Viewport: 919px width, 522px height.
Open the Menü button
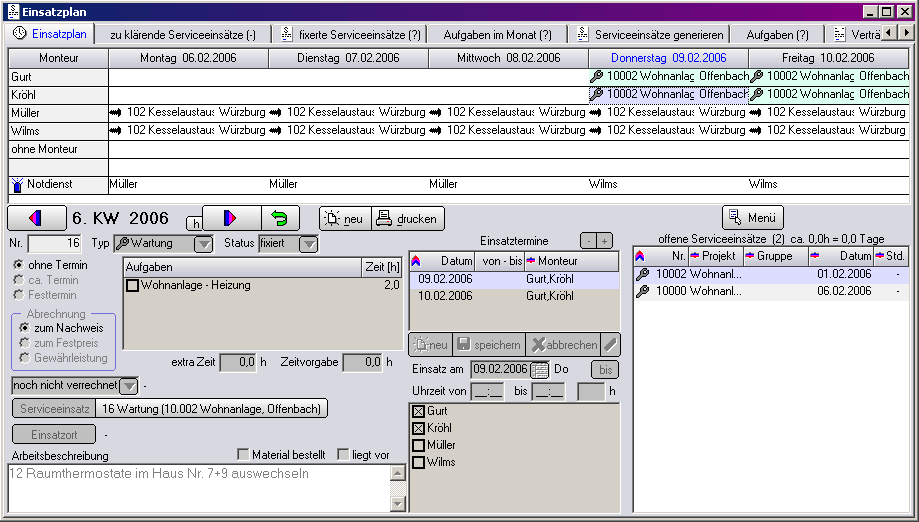(x=753, y=217)
